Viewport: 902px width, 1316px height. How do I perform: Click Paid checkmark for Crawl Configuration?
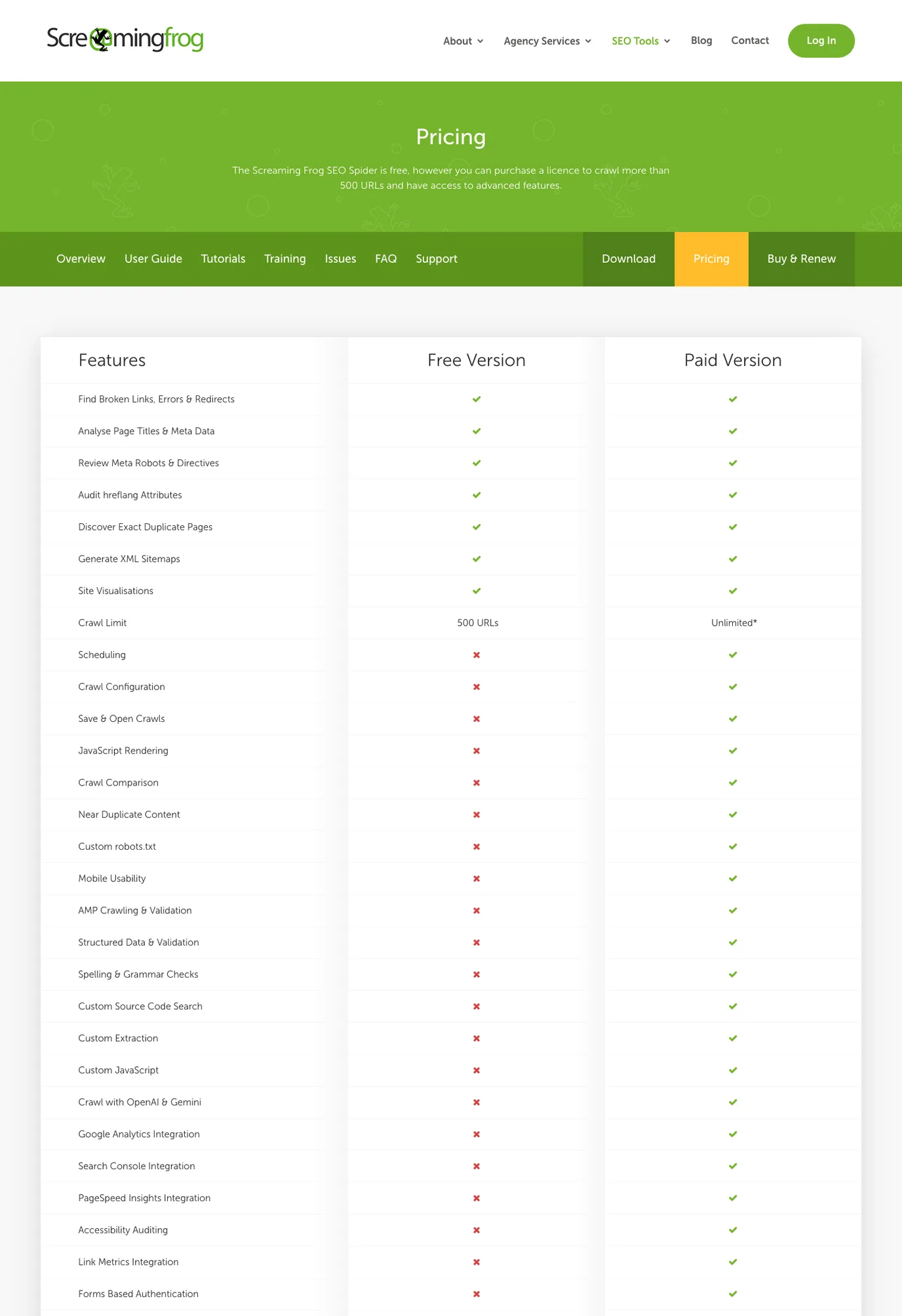733,687
